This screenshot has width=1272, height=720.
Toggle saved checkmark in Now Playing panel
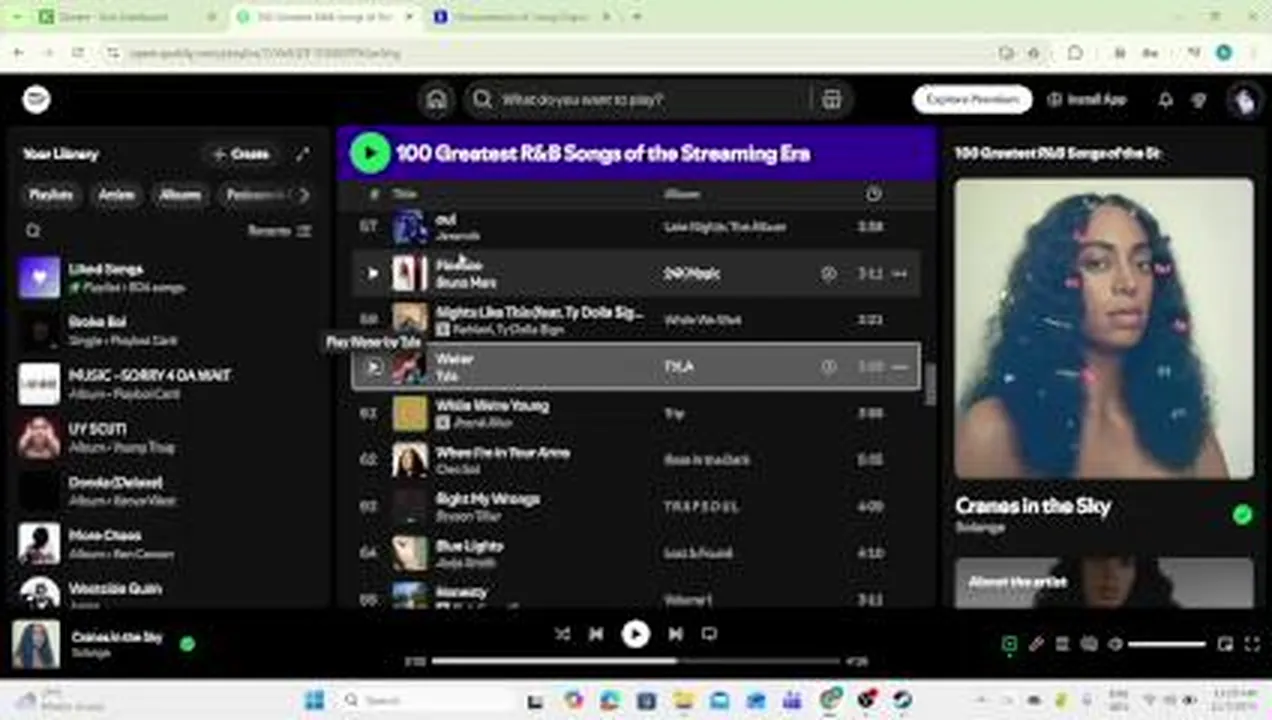coord(1242,515)
